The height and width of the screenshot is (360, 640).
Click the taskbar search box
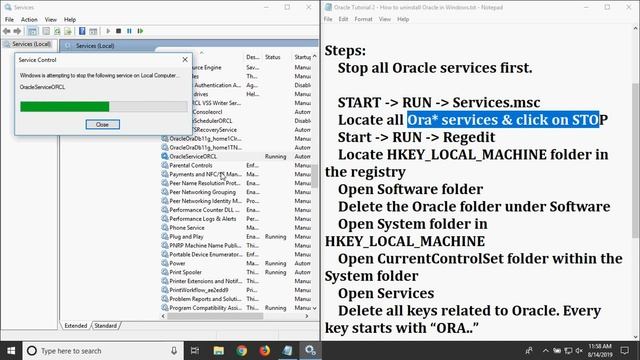coord(102,351)
